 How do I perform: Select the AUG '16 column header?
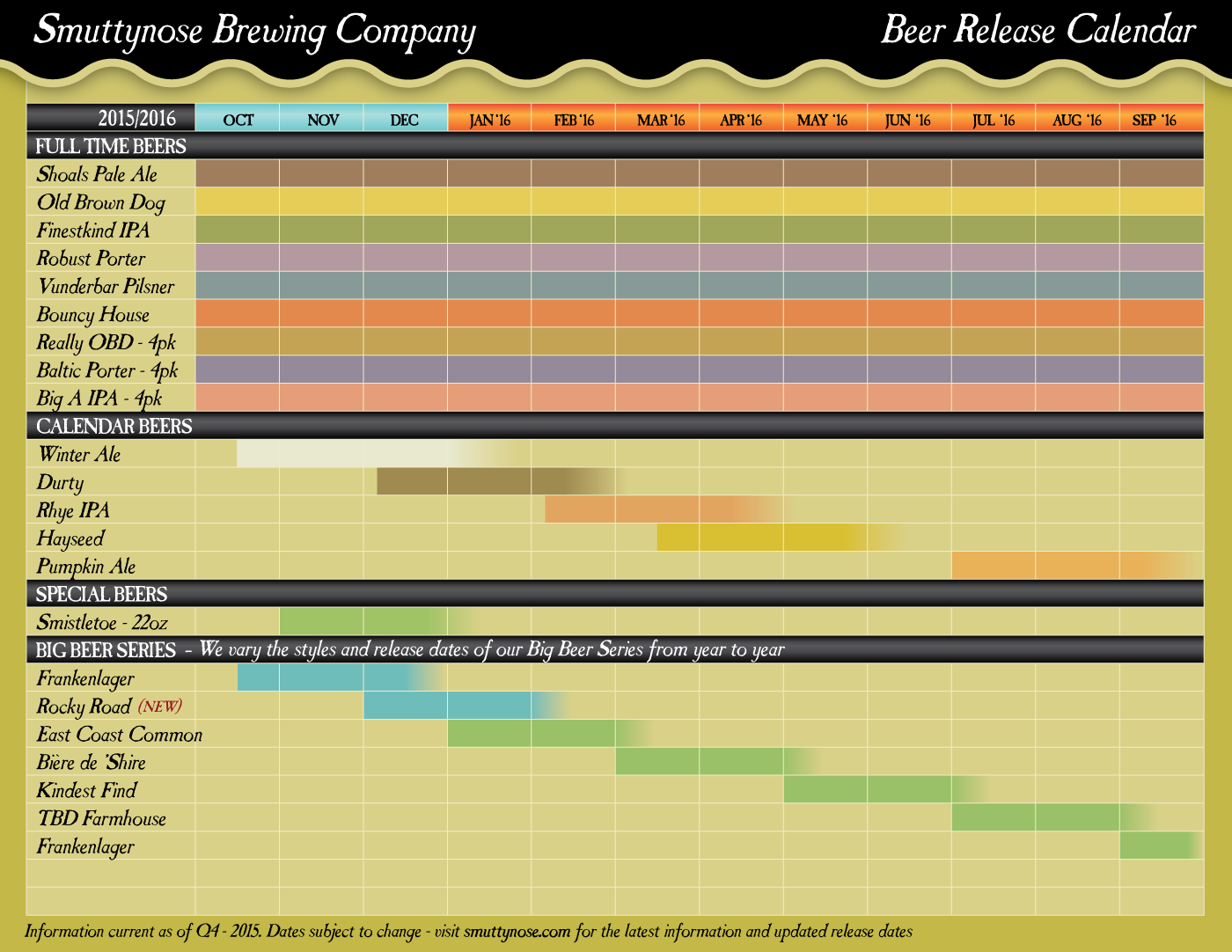[x=1077, y=118]
